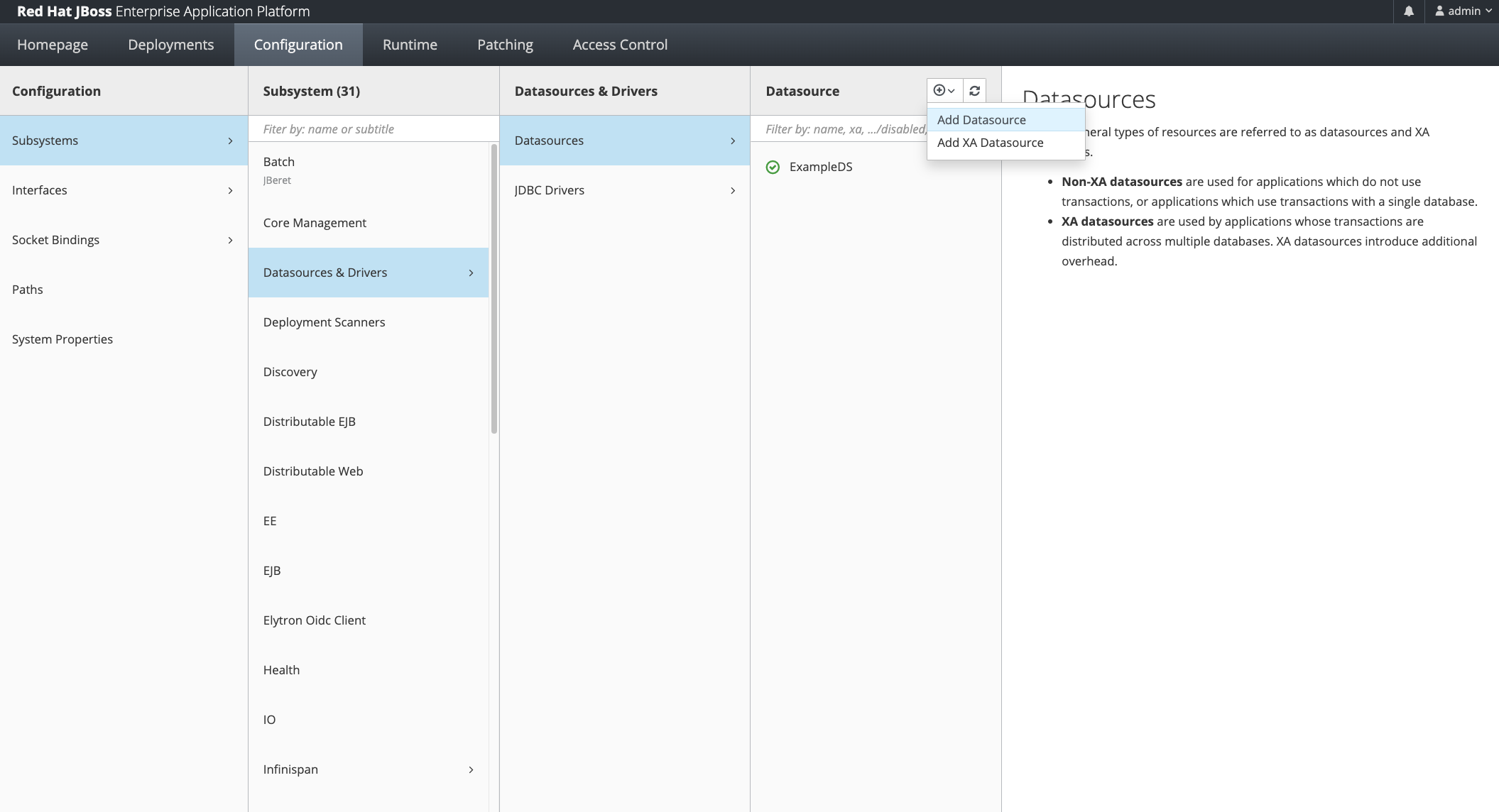Select the ExampleDS datasource

821,167
